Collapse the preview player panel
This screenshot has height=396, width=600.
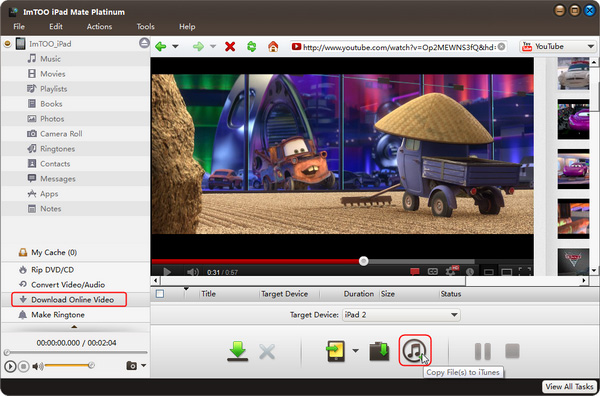74,327
